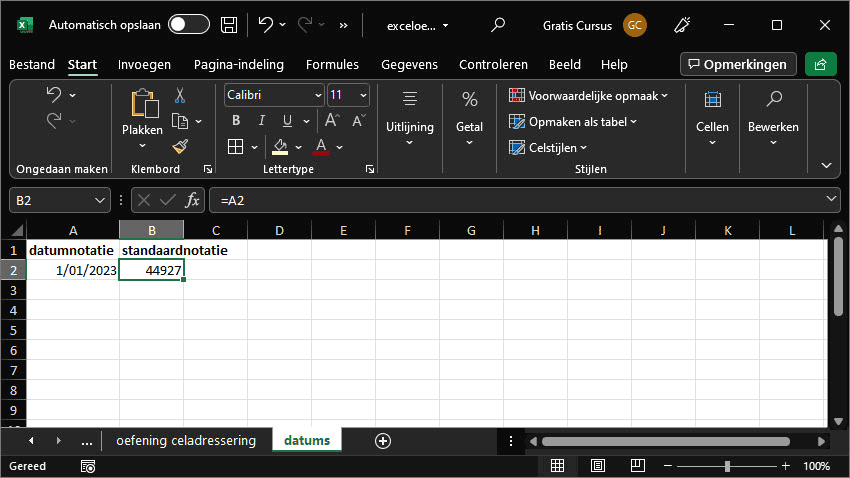Viewport: 850px width, 478px height.
Task: Click the Plakken paste icon
Action: tap(144, 104)
